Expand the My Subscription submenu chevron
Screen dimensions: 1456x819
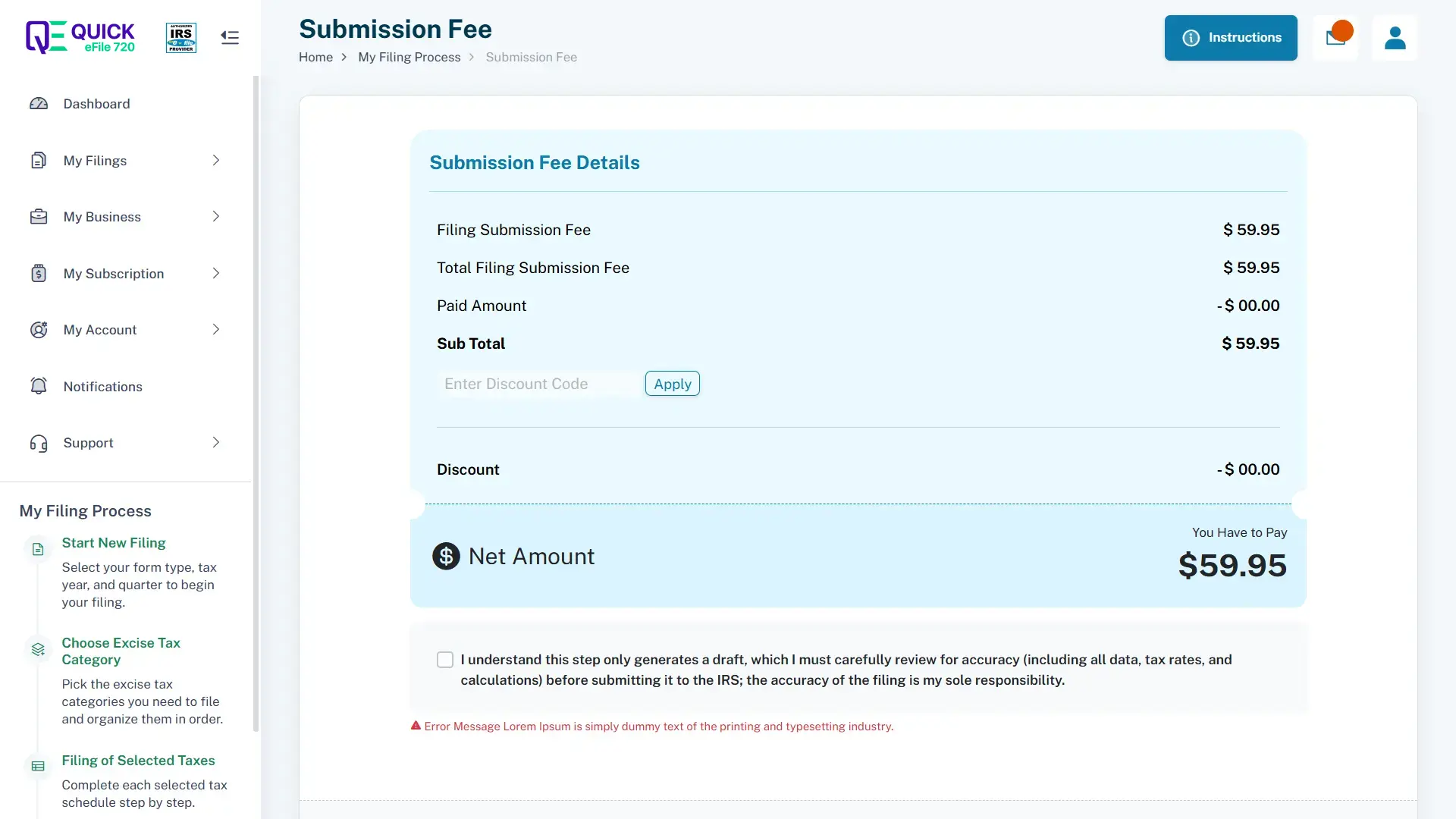[x=216, y=274]
